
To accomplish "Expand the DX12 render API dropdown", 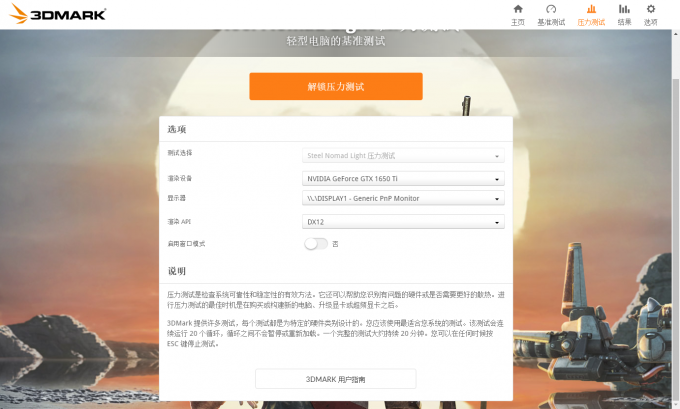I will [403, 221].
